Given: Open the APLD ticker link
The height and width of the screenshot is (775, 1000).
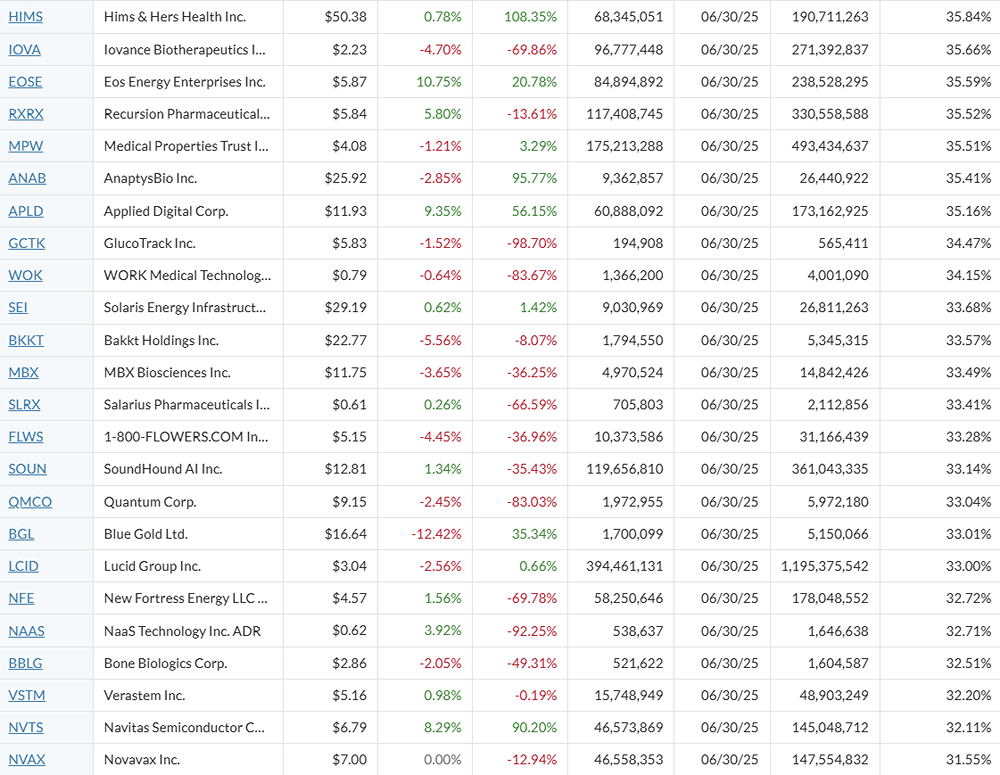Looking at the screenshot, I should (x=26, y=211).
